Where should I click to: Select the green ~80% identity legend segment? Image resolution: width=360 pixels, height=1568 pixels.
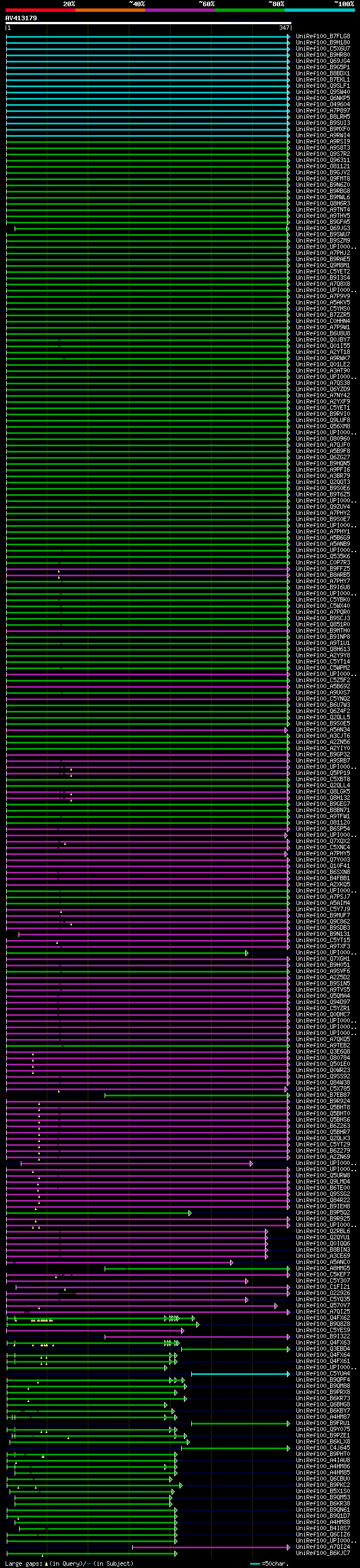tap(250, 10)
